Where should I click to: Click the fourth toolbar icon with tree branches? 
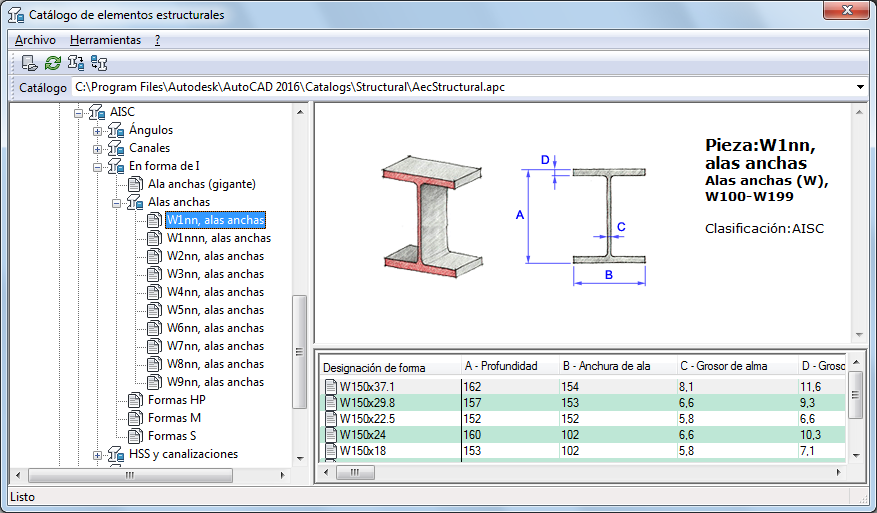(x=99, y=63)
